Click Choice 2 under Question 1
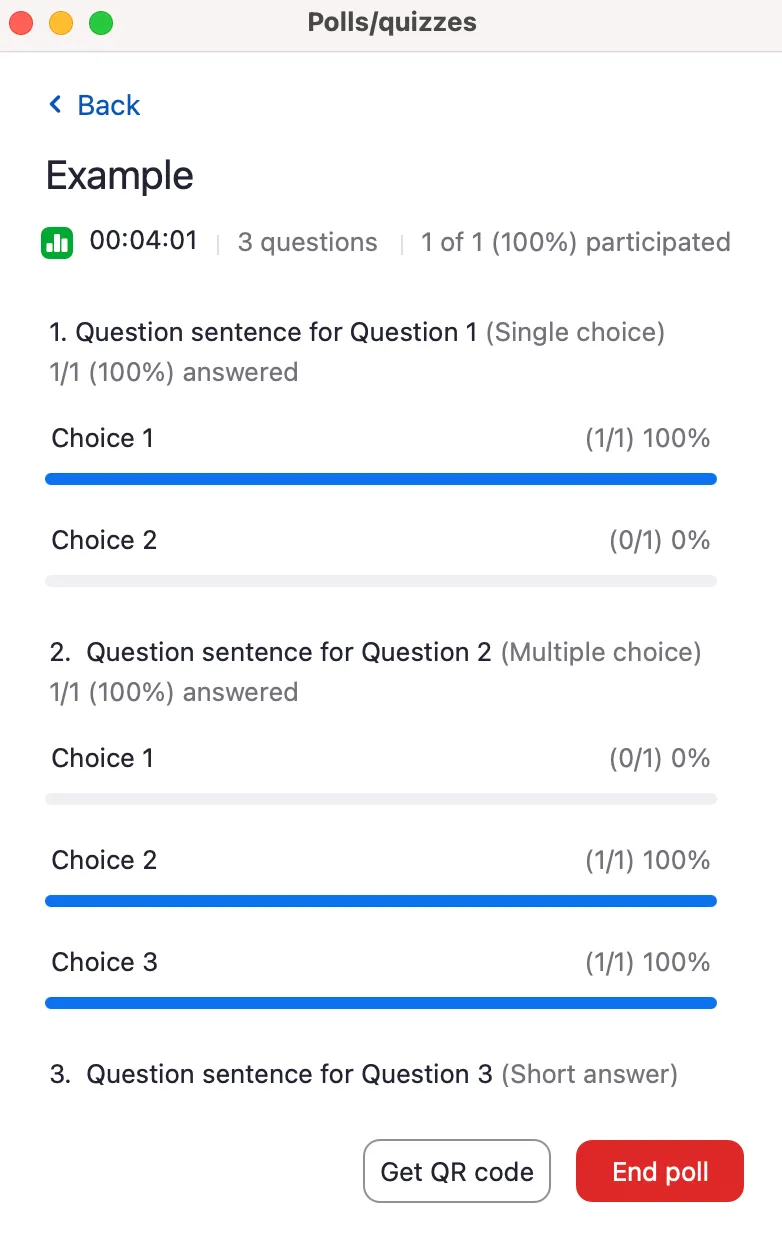The height and width of the screenshot is (1245, 782). tap(102, 540)
